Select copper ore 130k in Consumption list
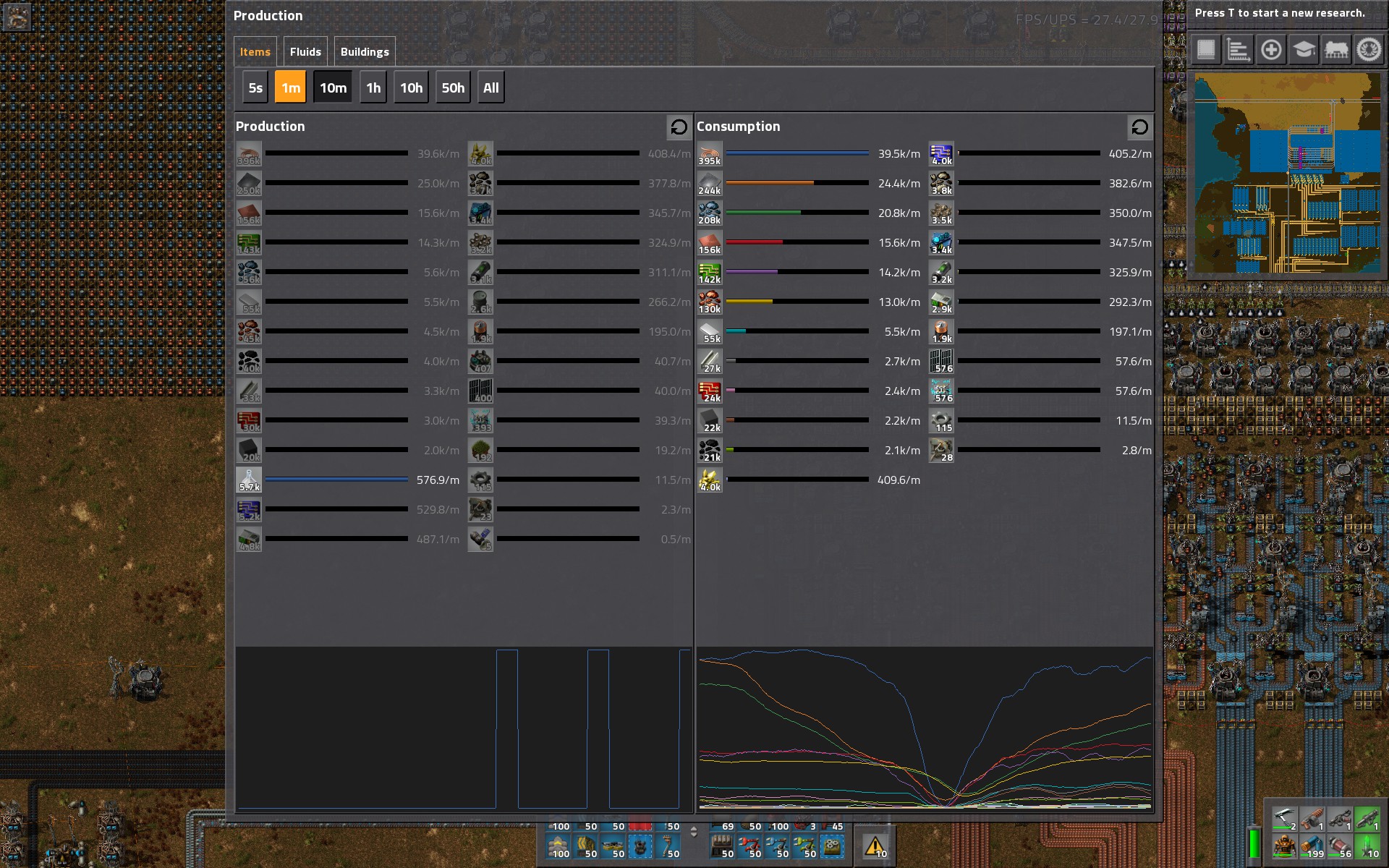Viewport: 1389px width, 868px height. pyautogui.click(x=710, y=302)
